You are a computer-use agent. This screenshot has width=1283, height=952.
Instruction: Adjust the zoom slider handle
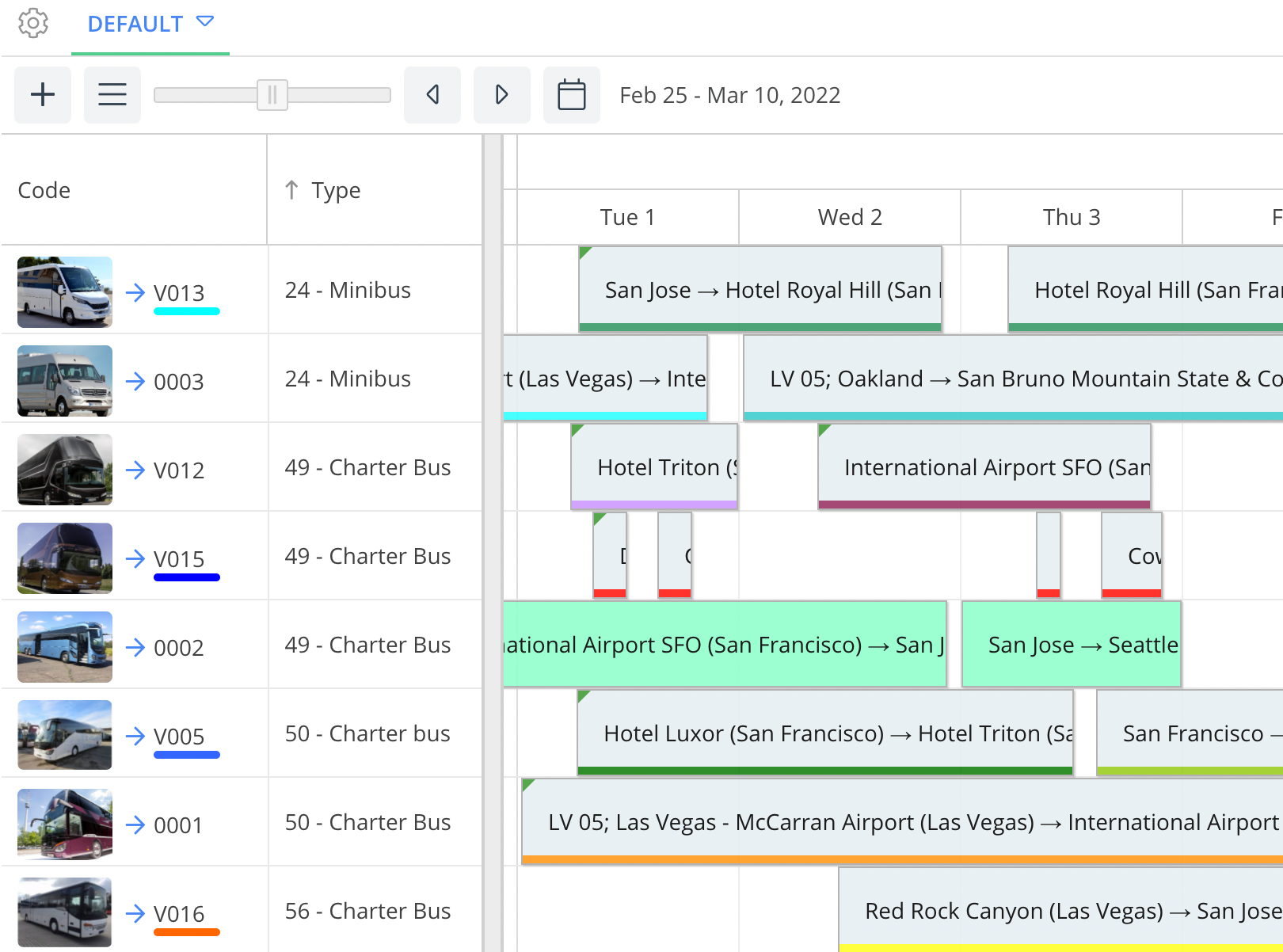[272, 95]
